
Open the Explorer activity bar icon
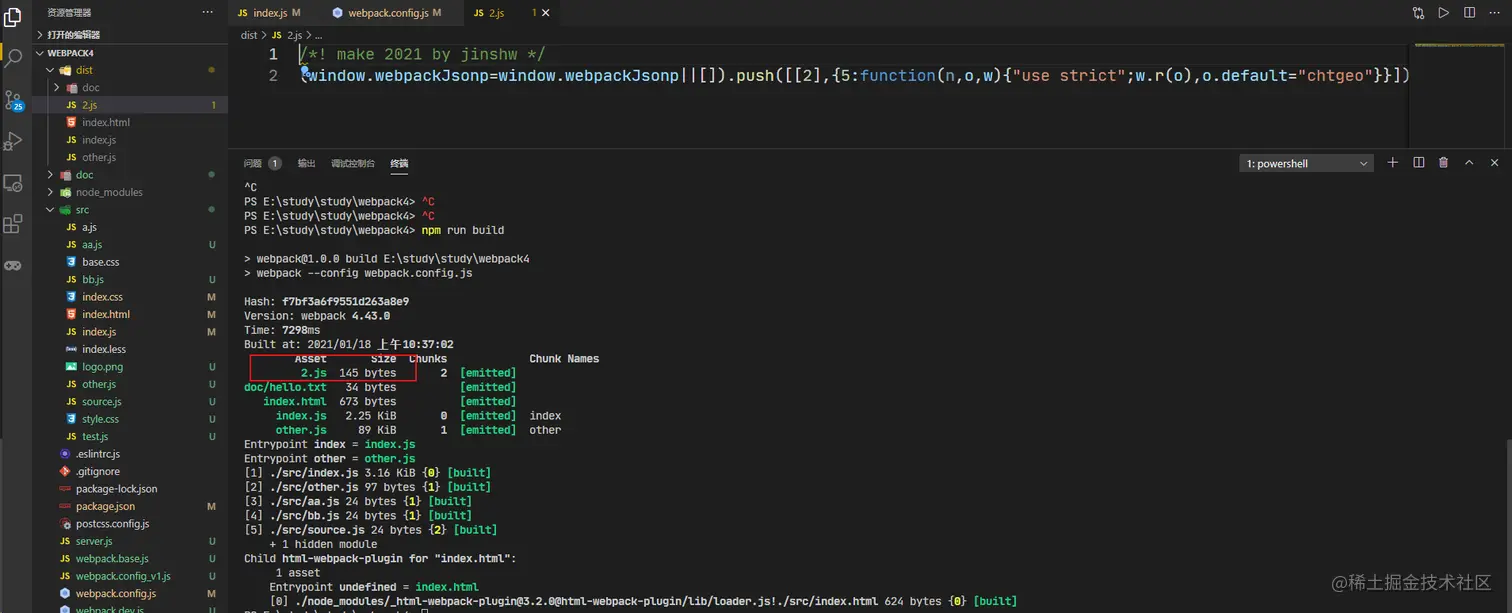click(x=13, y=15)
